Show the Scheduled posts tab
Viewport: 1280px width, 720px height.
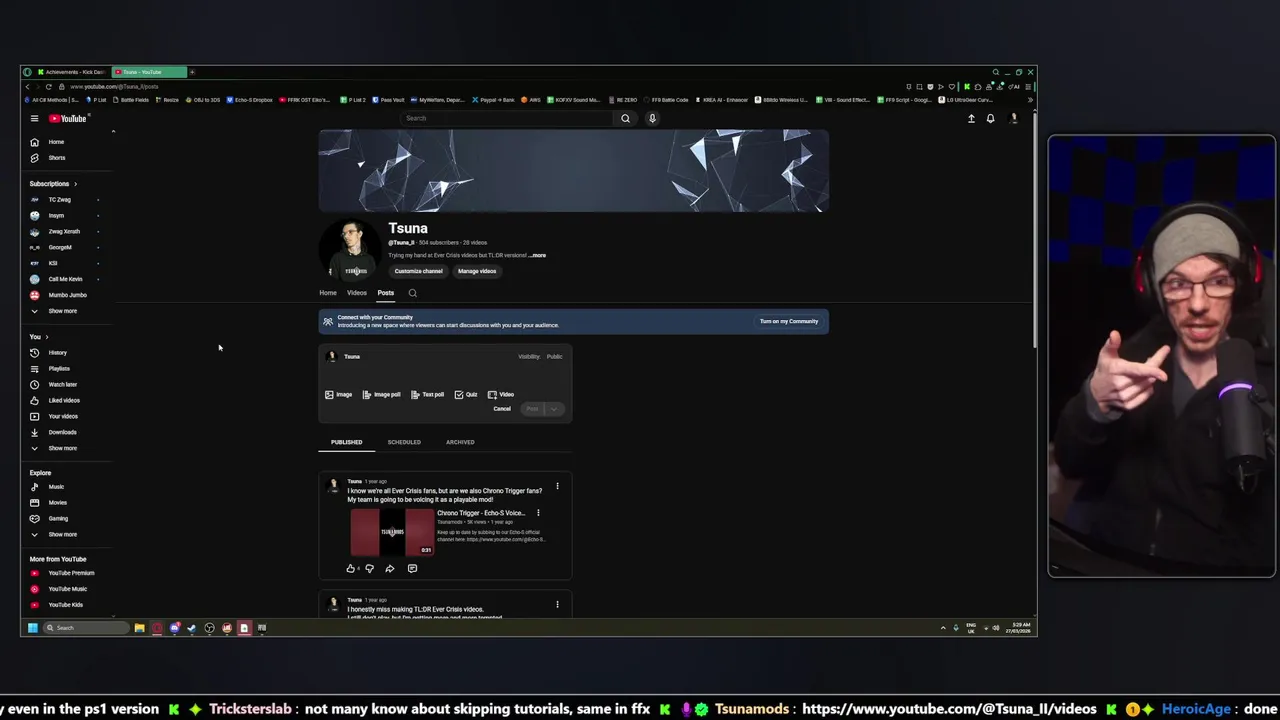coord(404,442)
